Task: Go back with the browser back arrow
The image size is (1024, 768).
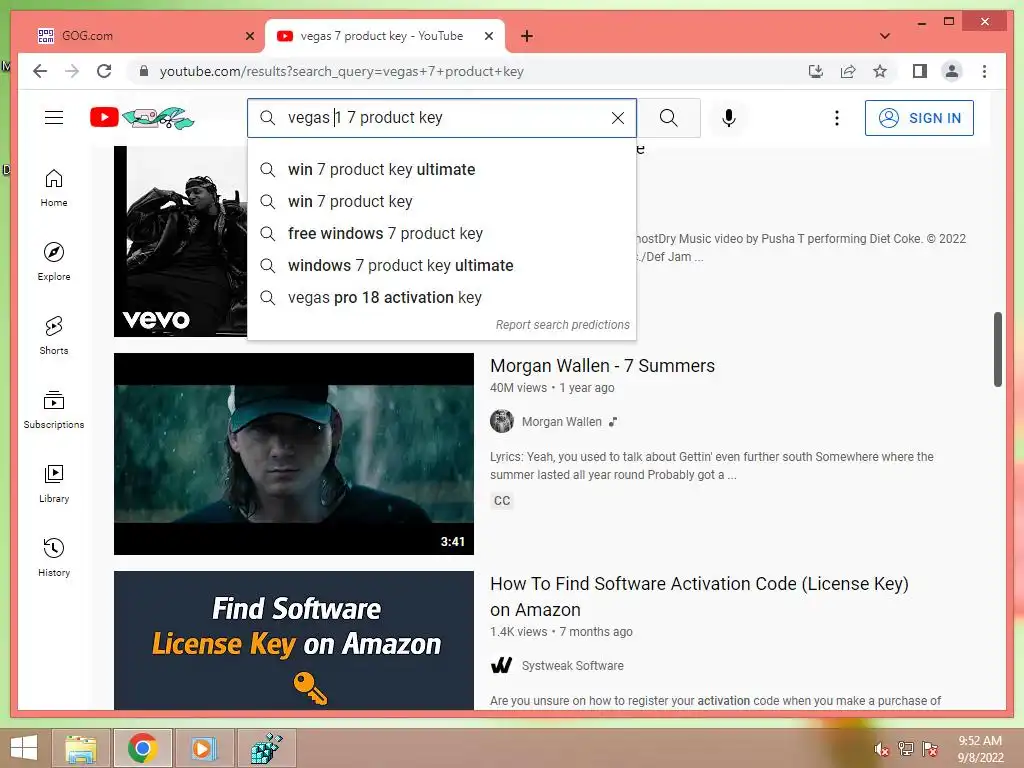Action: [40, 71]
